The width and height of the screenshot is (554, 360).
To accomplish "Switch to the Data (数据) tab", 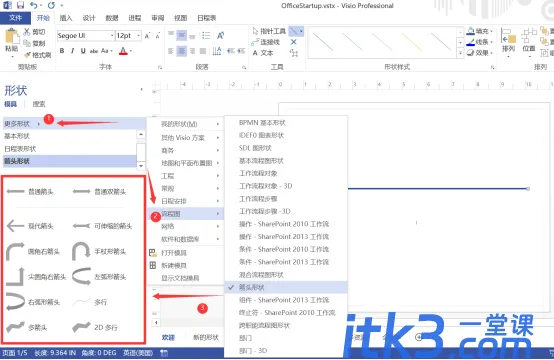I will 112,18.
